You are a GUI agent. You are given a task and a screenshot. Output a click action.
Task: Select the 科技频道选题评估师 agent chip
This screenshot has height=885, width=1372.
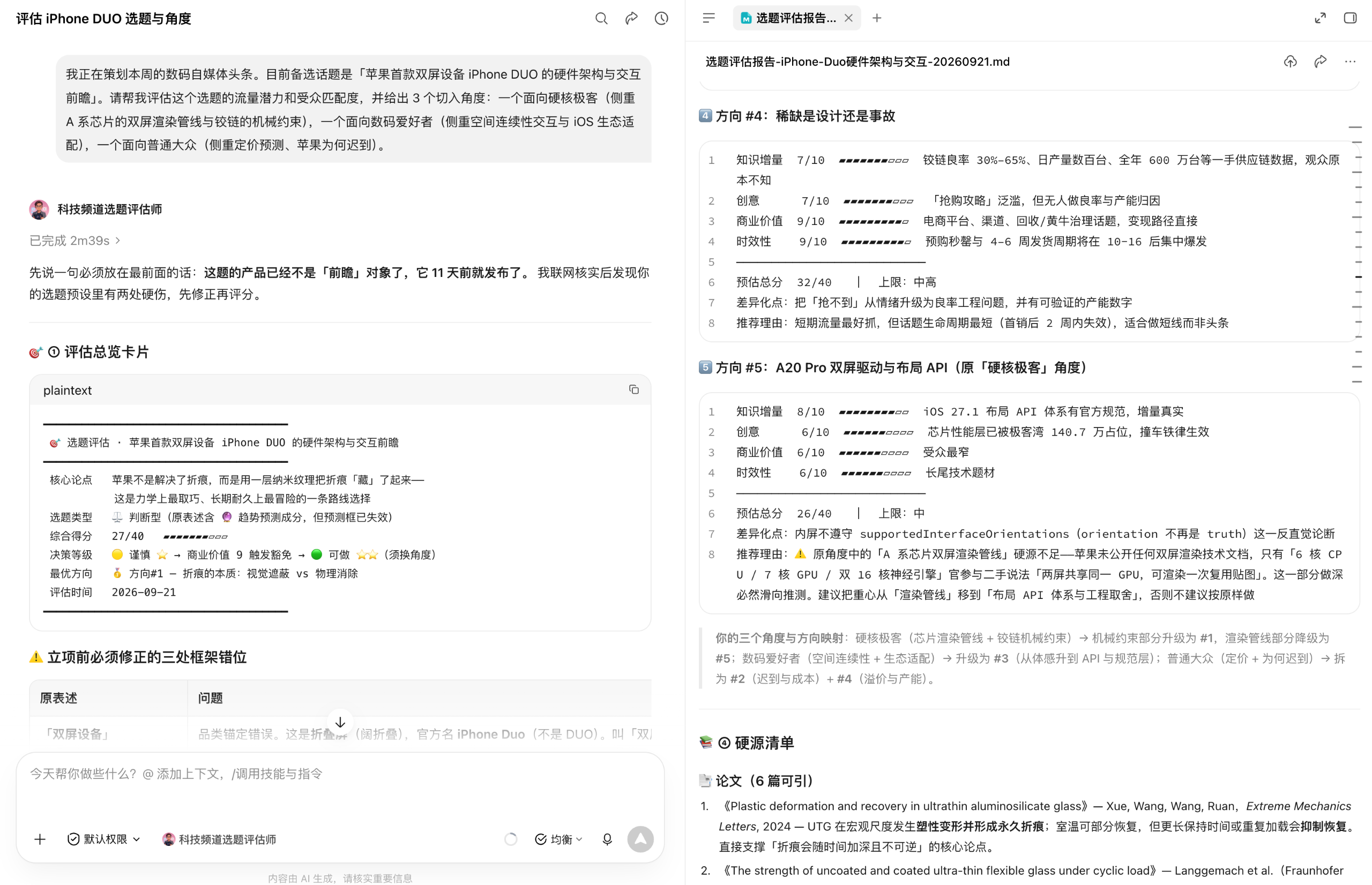coord(219,839)
